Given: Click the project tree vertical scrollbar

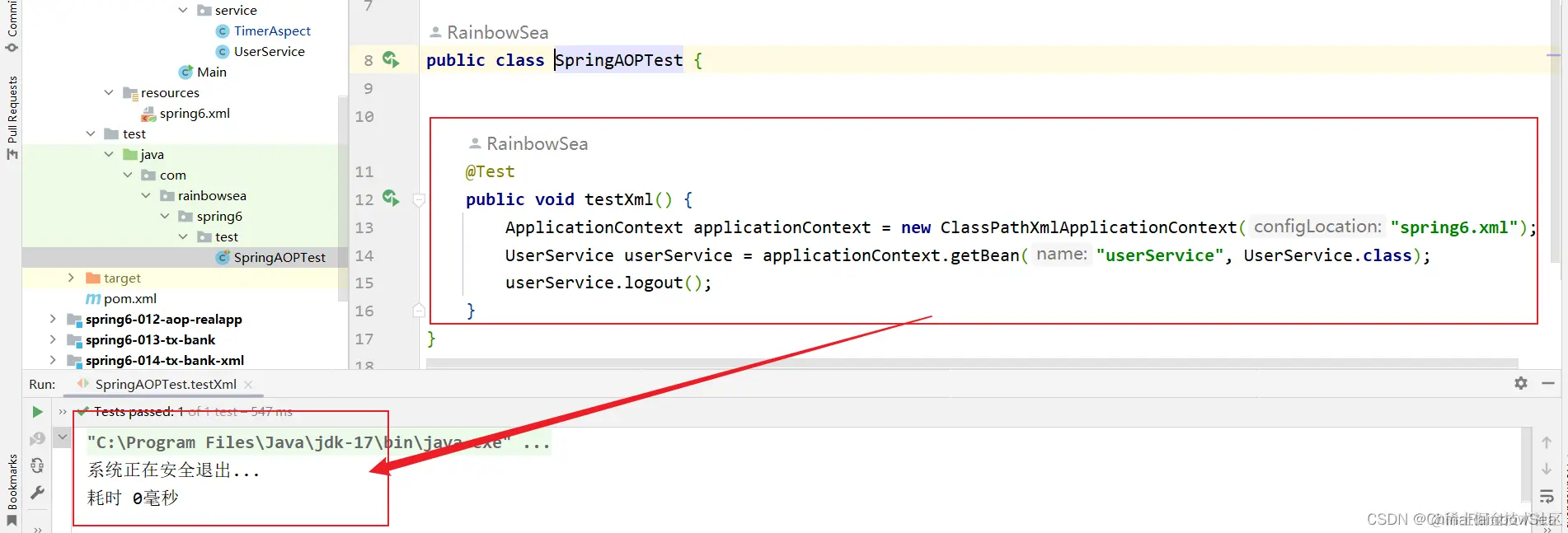Looking at the screenshot, I should (343, 198).
